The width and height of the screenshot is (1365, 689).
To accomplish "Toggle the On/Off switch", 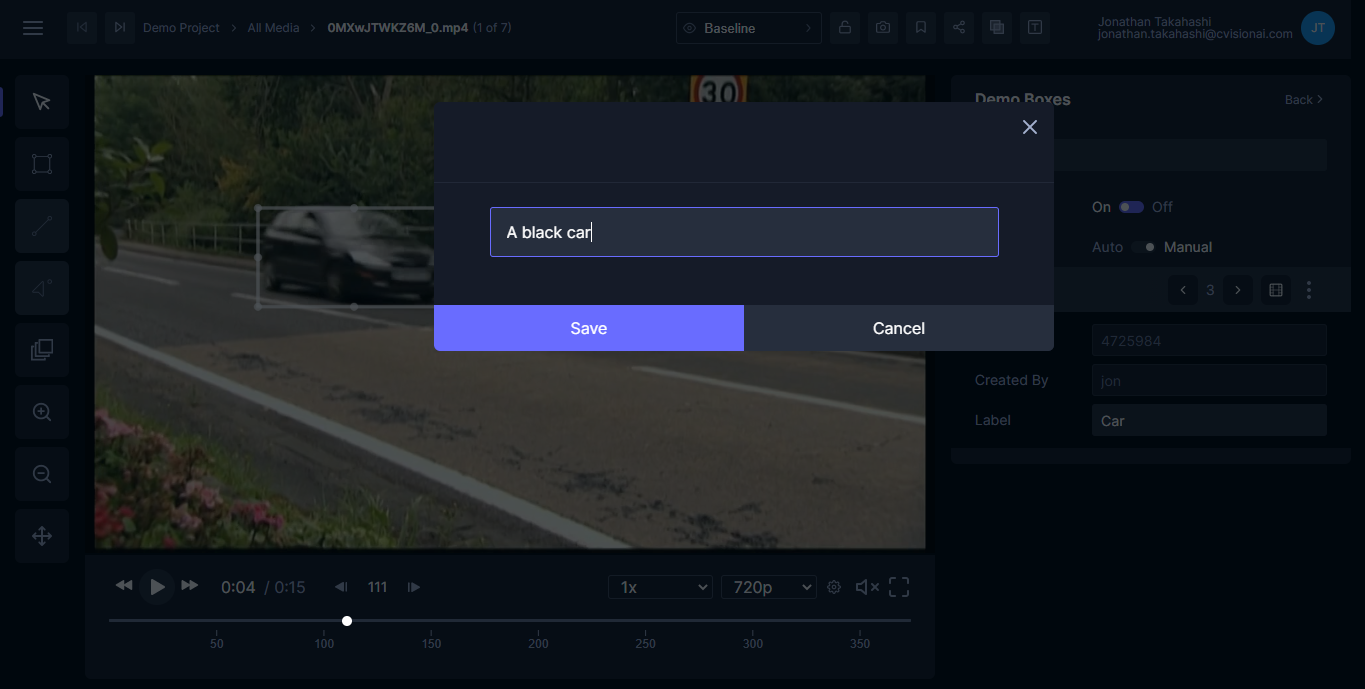I will pyautogui.click(x=1131, y=207).
